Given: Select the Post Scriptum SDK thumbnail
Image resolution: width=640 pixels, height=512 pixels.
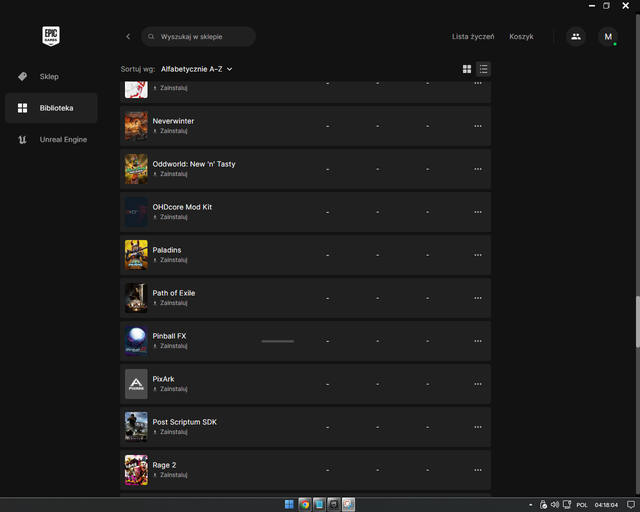Looking at the screenshot, I should pyautogui.click(x=136, y=427).
